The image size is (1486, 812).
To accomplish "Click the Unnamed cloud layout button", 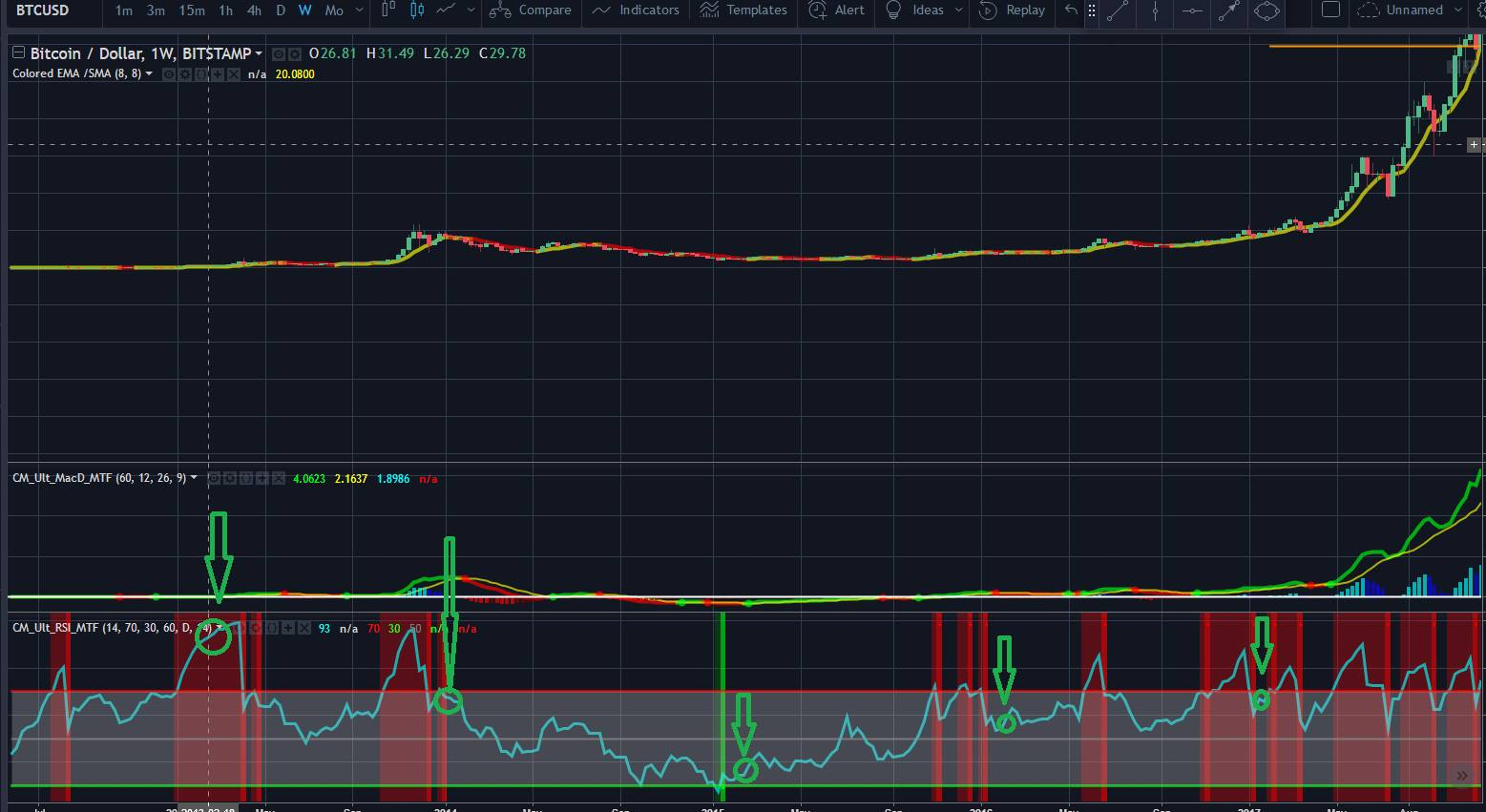I will [x=1400, y=10].
